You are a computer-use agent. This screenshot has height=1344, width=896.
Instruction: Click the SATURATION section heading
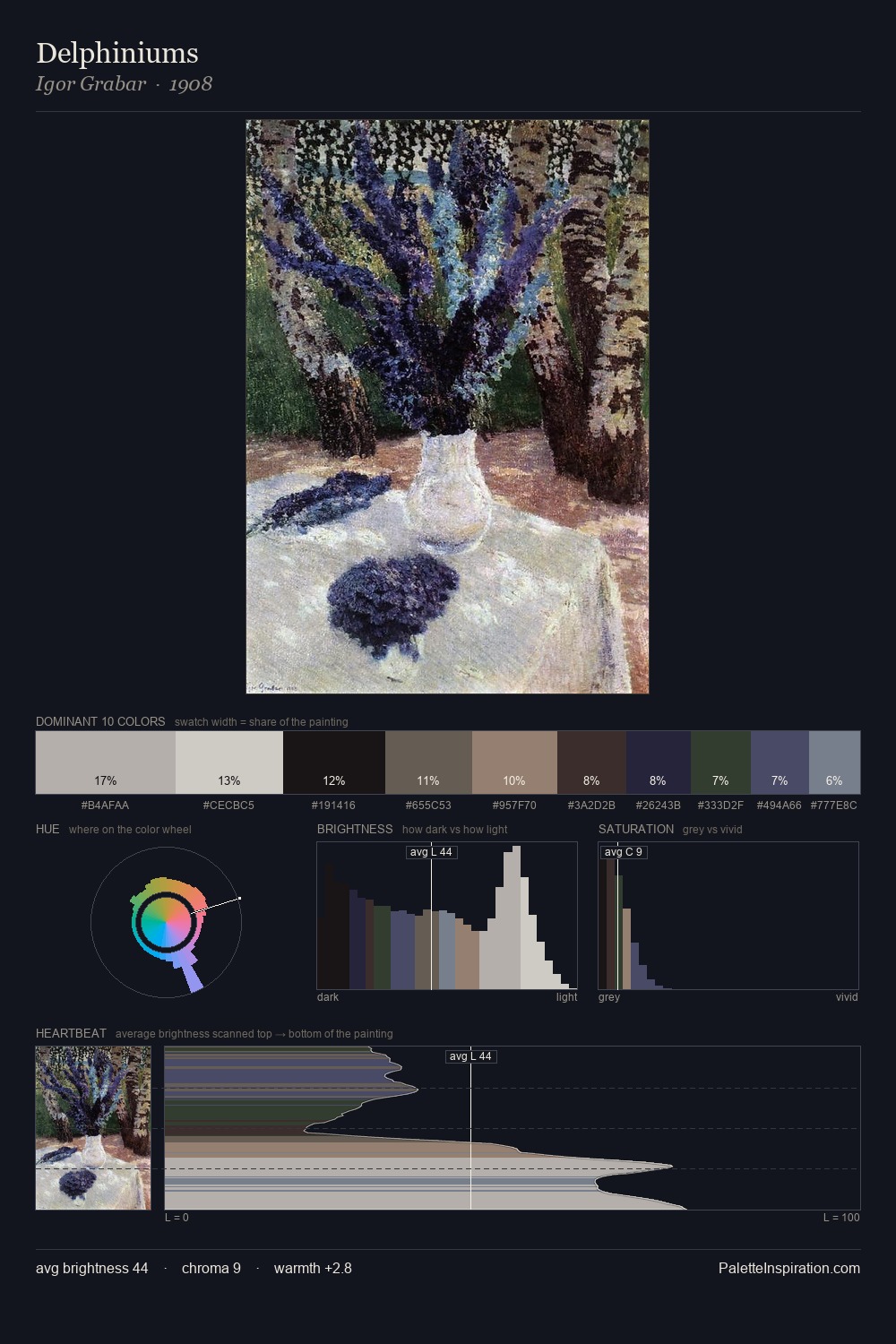tap(636, 829)
